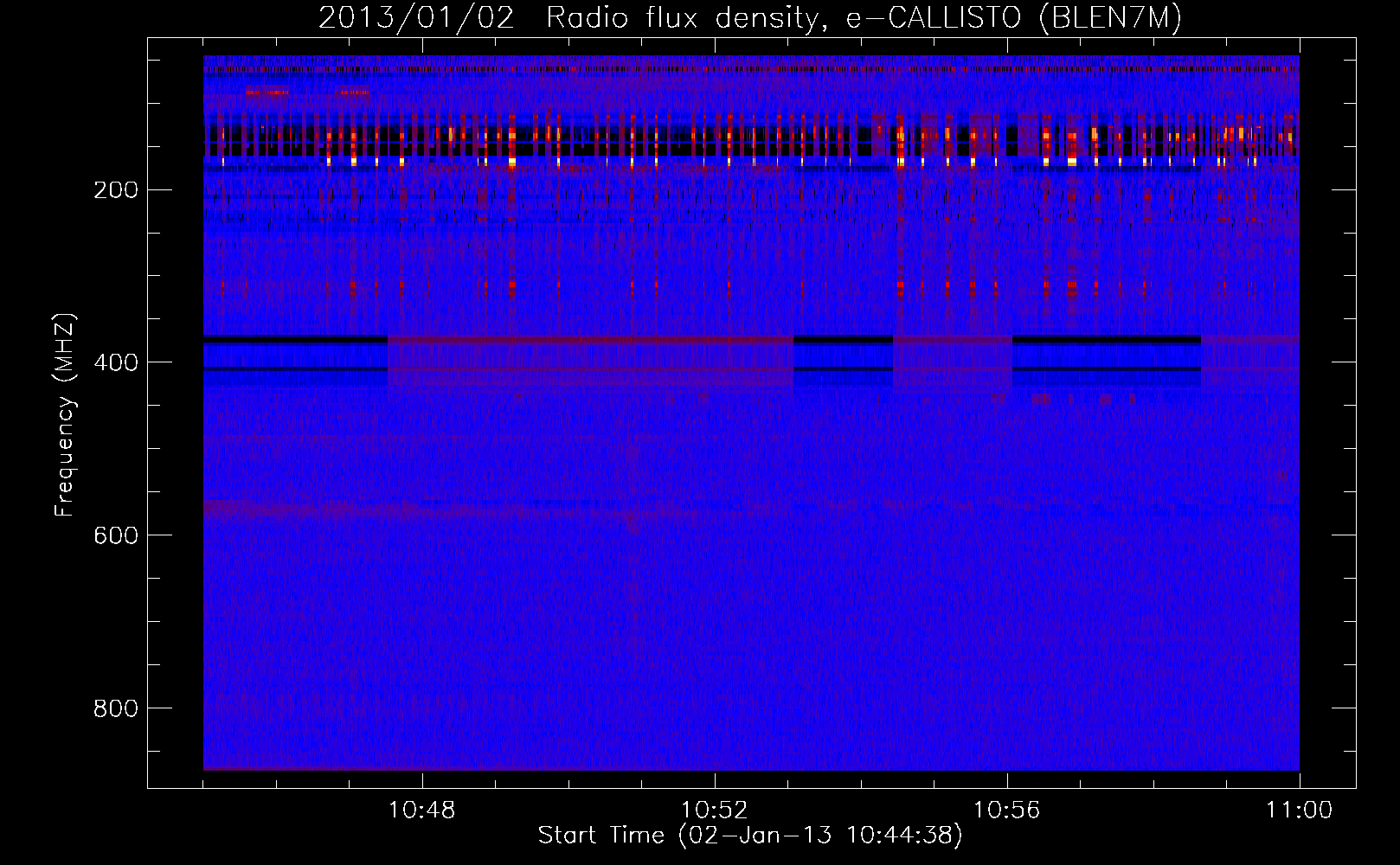Click the 11:00 time tick label
1400x865 pixels.
click(x=1300, y=811)
